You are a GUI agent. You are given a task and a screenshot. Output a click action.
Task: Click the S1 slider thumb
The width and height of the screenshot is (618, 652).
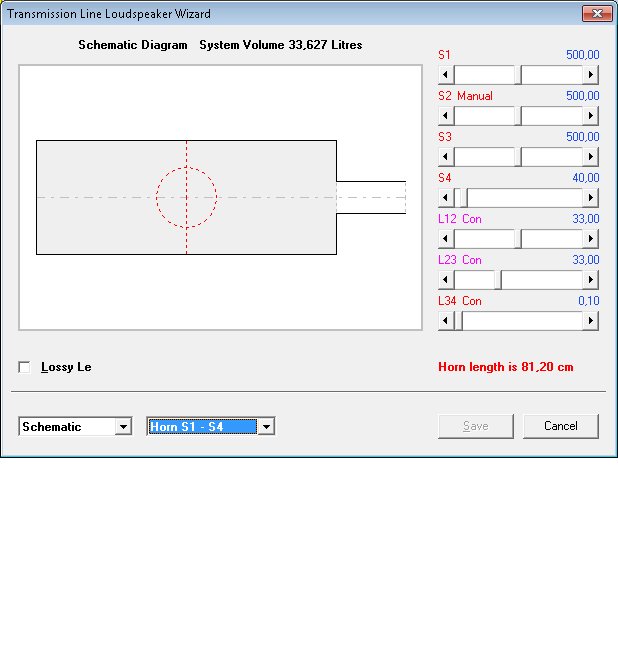click(518, 75)
